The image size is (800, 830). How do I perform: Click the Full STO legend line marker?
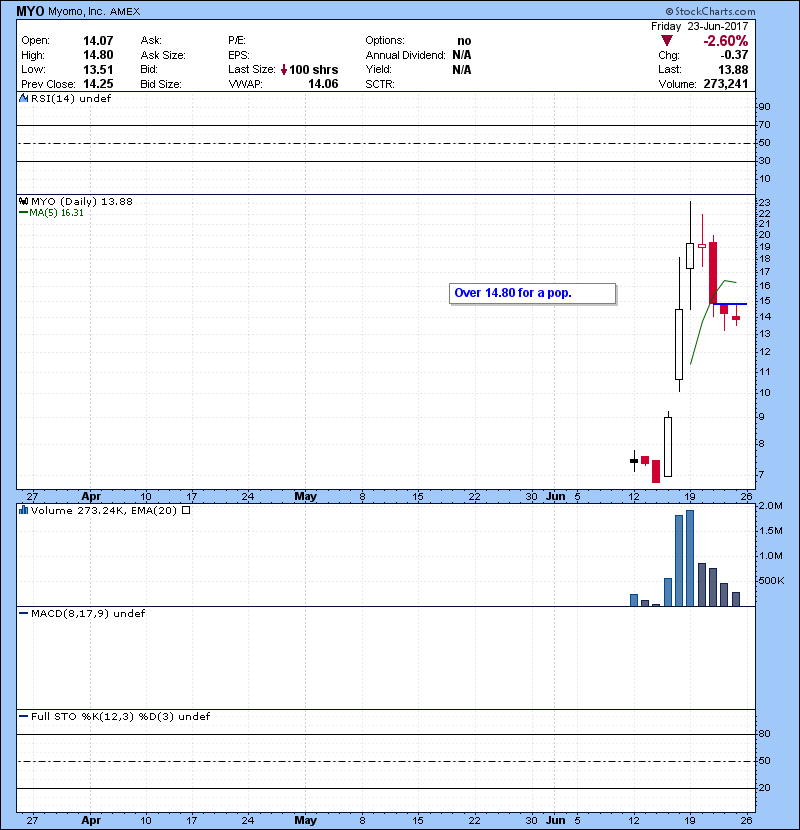click(x=23, y=716)
